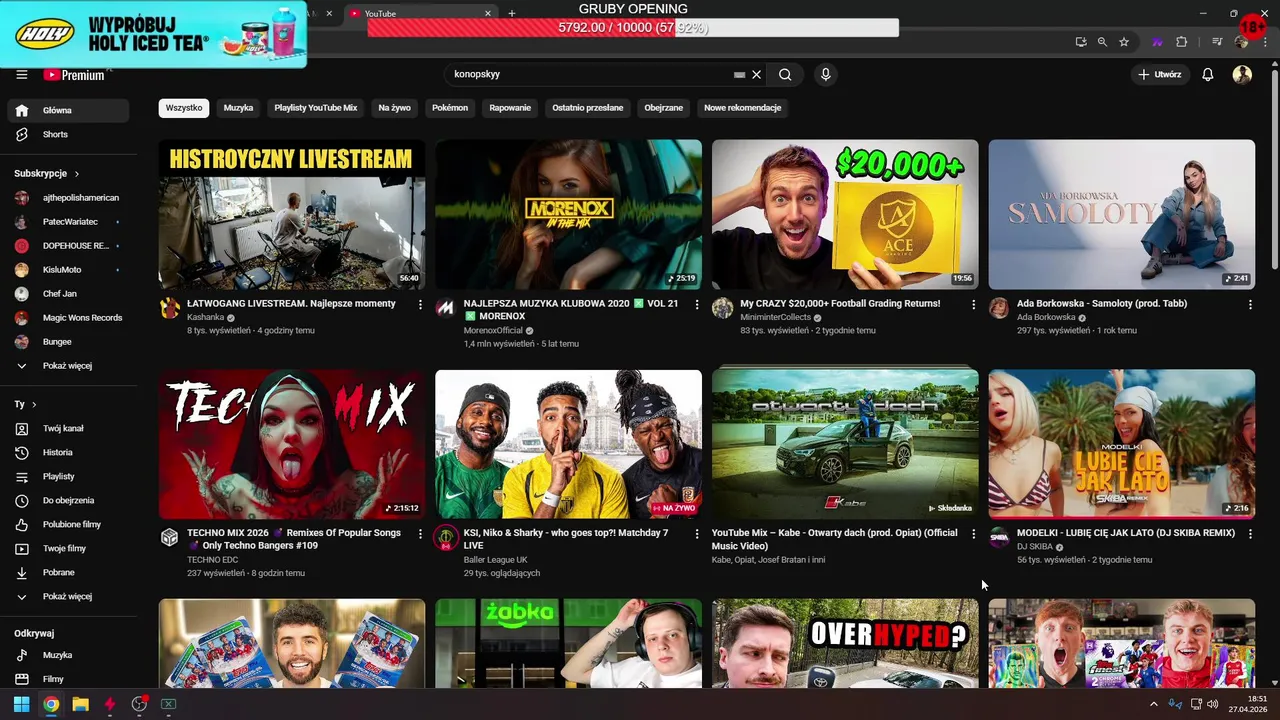Select the Na żywo filter chip
The height and width of the screenshot is (720, 1280).
click(x=394, y=108)
